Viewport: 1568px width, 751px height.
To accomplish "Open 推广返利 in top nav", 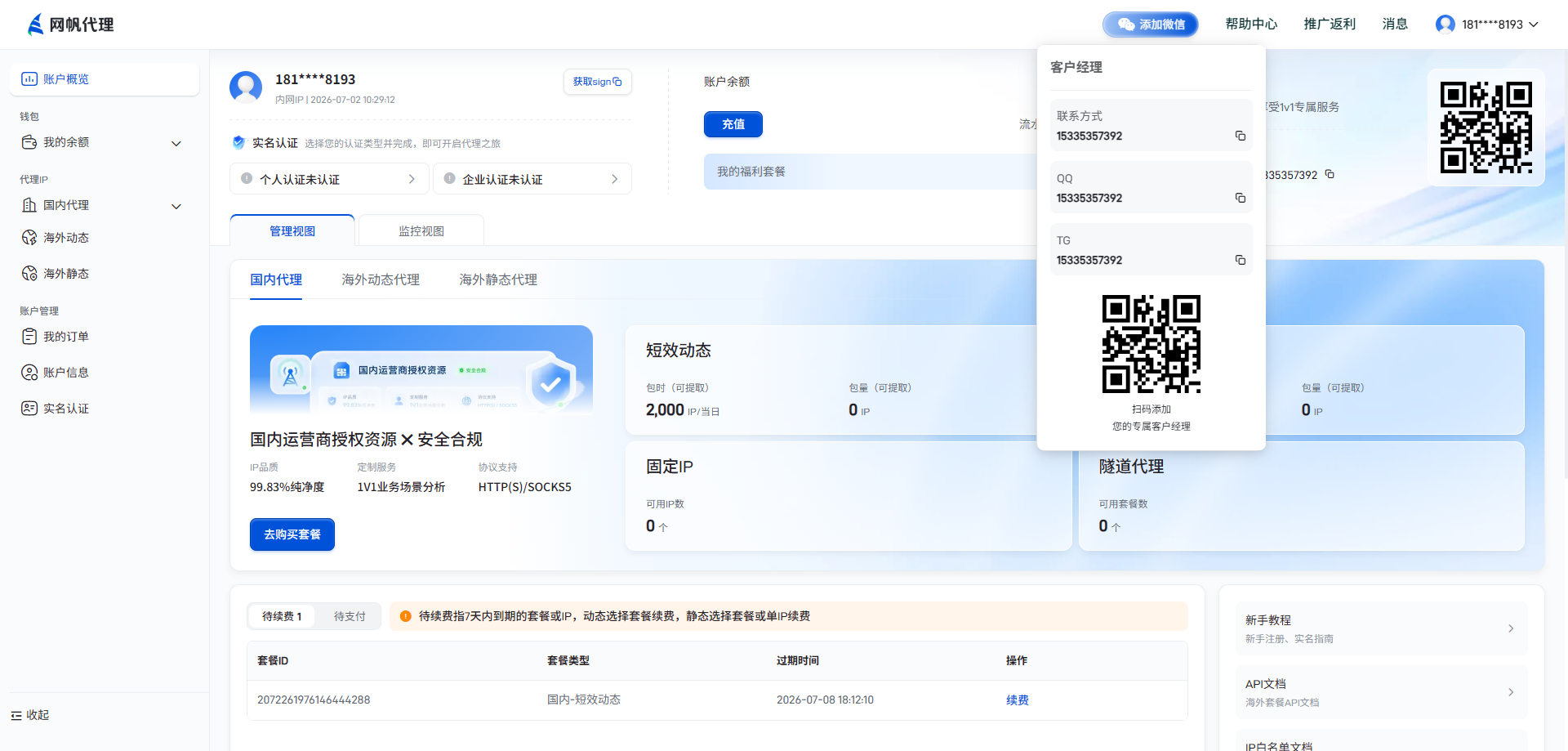I will [x=1330, y=25].
